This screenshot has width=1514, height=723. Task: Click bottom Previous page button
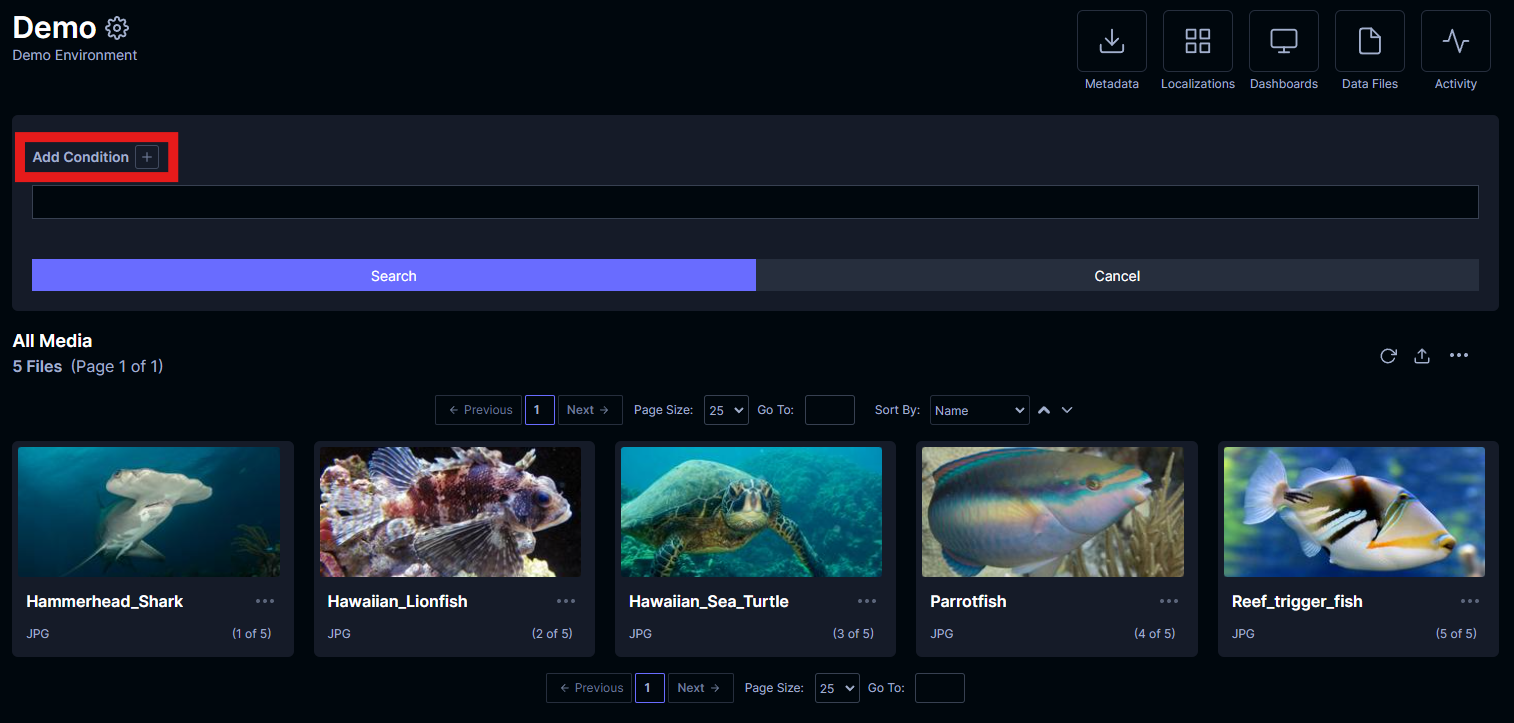590,688
